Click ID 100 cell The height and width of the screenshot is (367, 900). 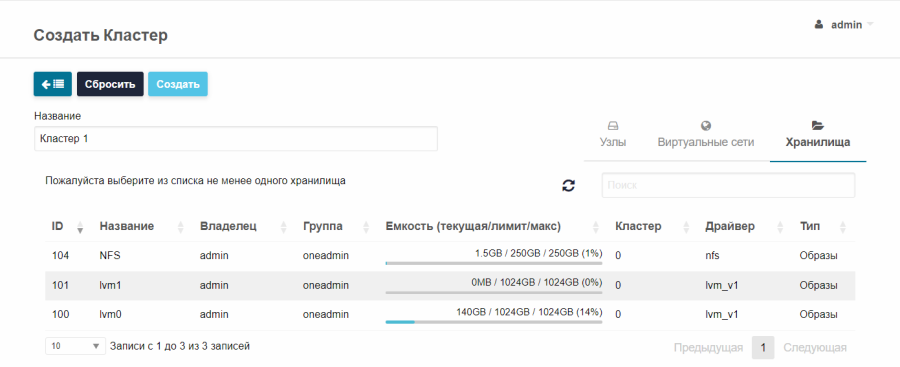tap(60, 314)
